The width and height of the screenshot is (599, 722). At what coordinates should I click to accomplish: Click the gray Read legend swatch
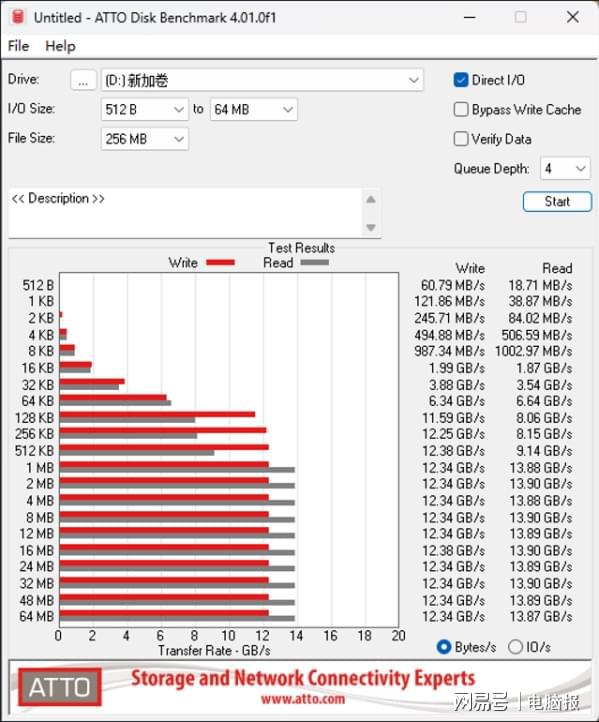pos(314,262)
